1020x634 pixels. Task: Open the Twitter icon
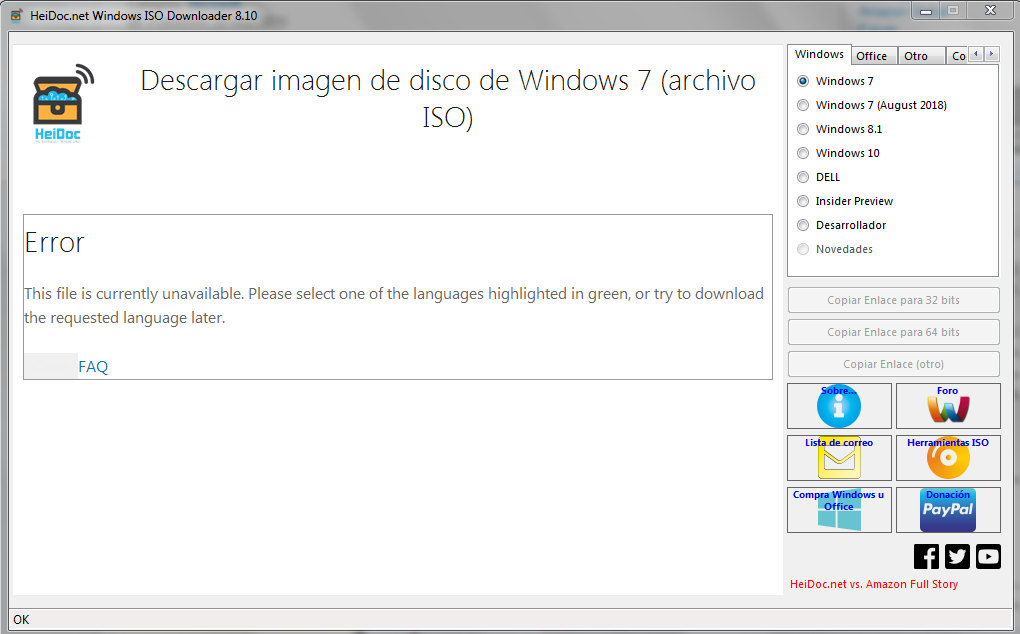point(958,557)
